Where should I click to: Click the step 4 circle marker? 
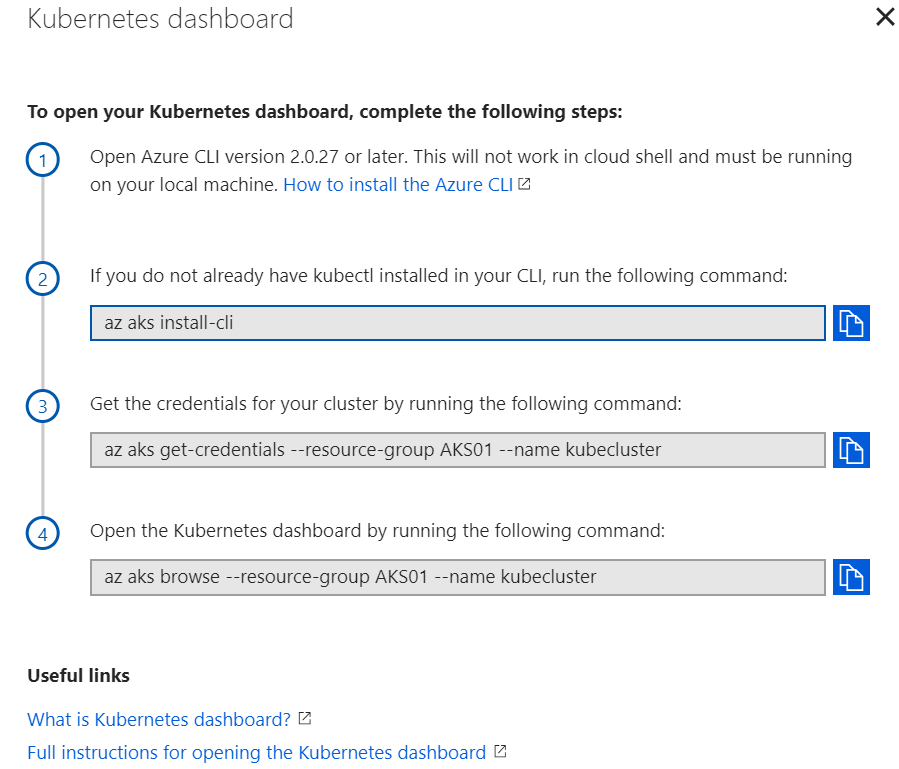pos(42,533)
